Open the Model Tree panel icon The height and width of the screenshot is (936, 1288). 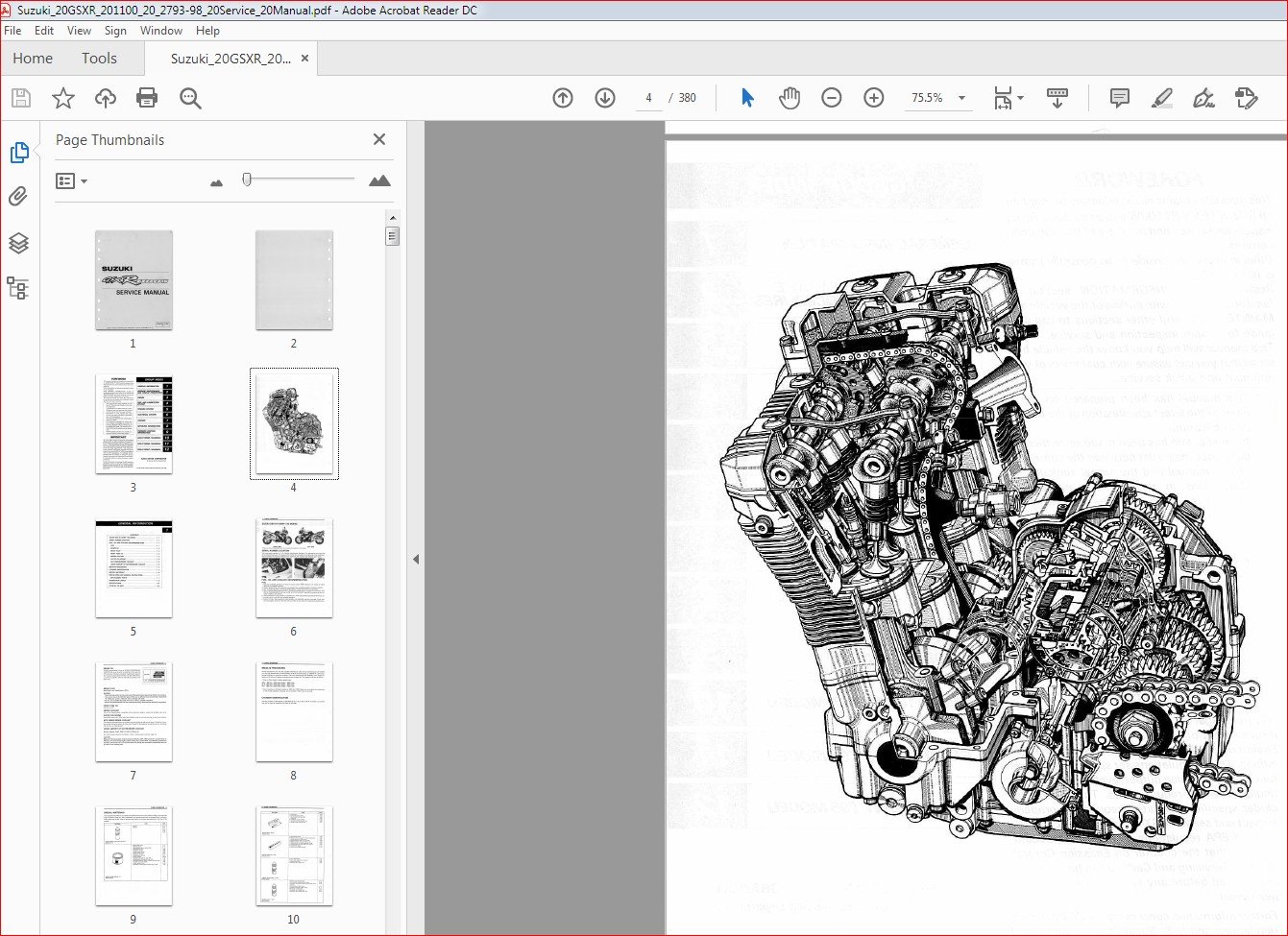(x=18, y=288)
